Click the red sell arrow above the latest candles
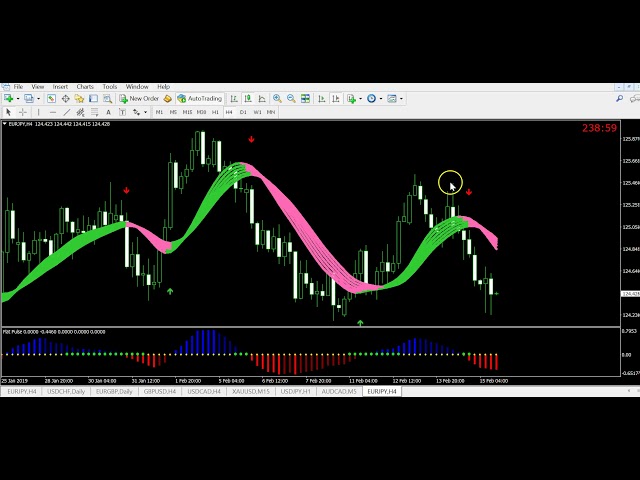The height and width of the screenshot is (480, 640). coord(469,191)
